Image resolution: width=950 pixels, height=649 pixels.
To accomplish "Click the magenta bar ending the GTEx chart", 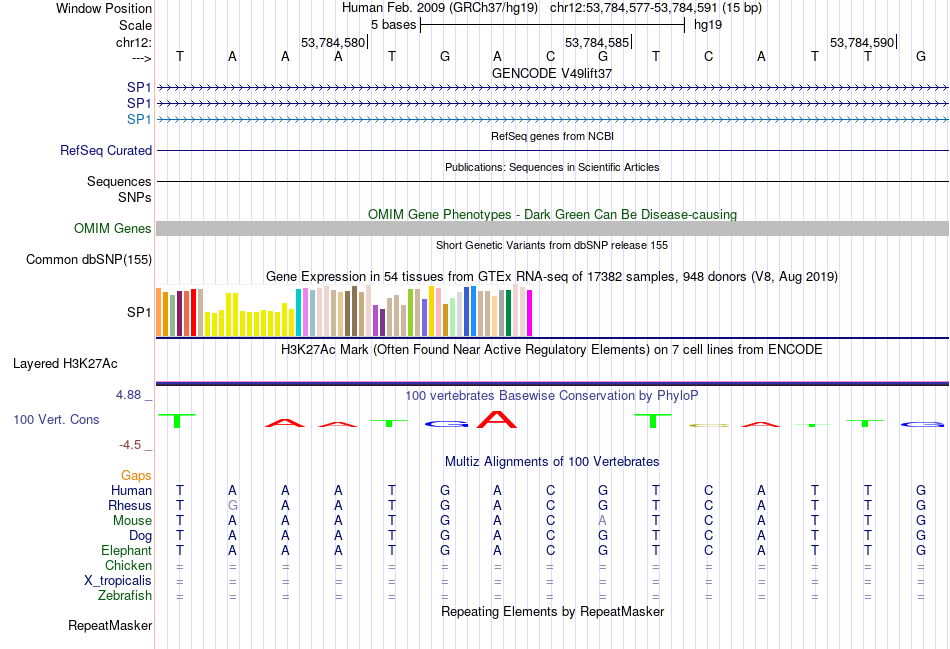I will [530, 313].
